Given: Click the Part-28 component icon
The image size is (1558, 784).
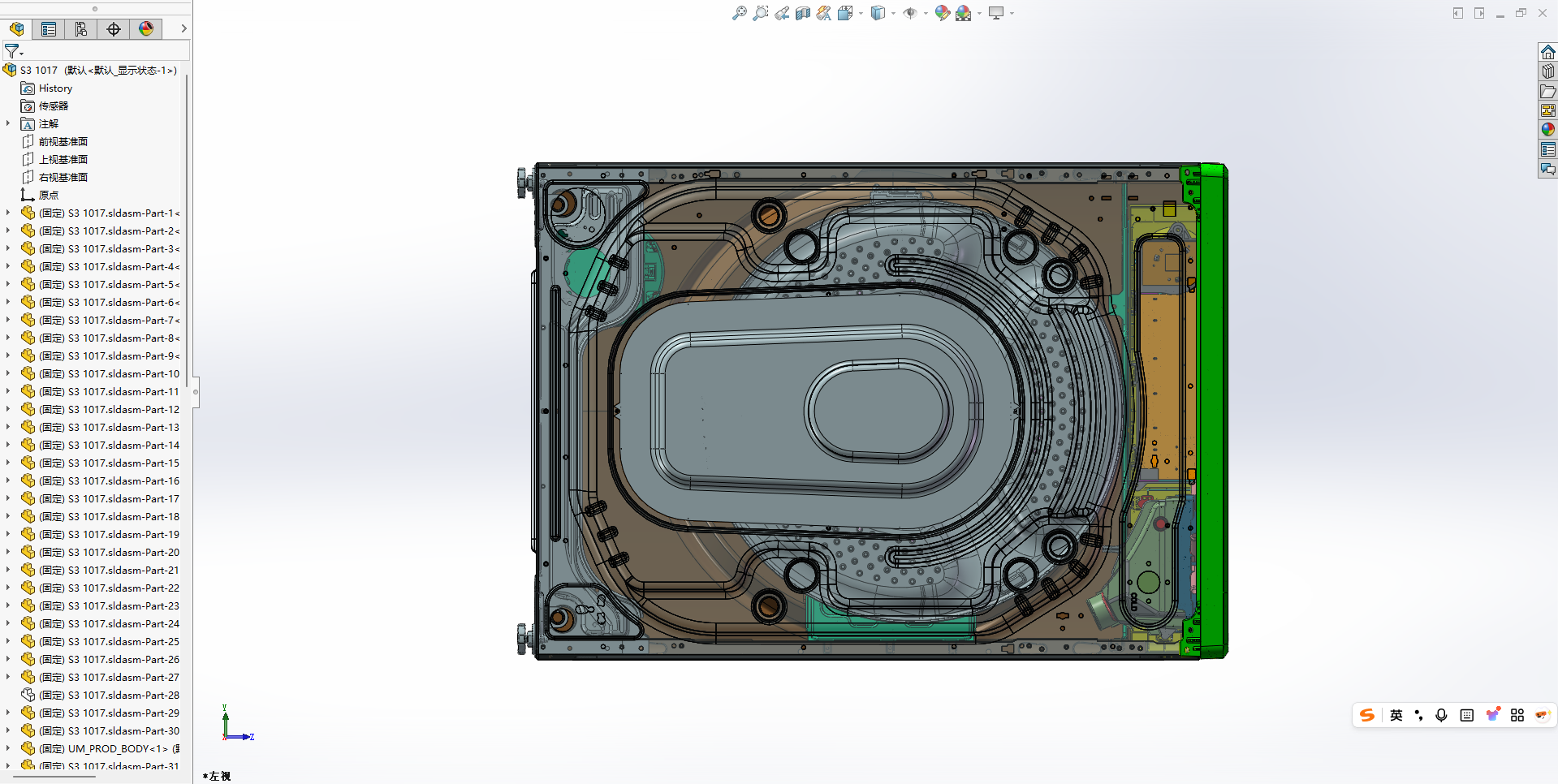Looking at the screenshot, I should coord(28,695).
